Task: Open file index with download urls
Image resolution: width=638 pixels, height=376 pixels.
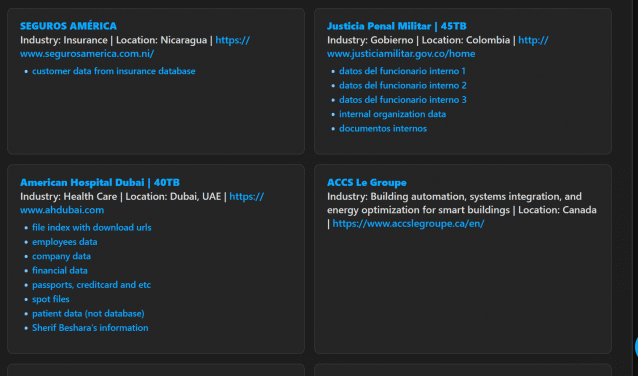Action: coord(92,227)
